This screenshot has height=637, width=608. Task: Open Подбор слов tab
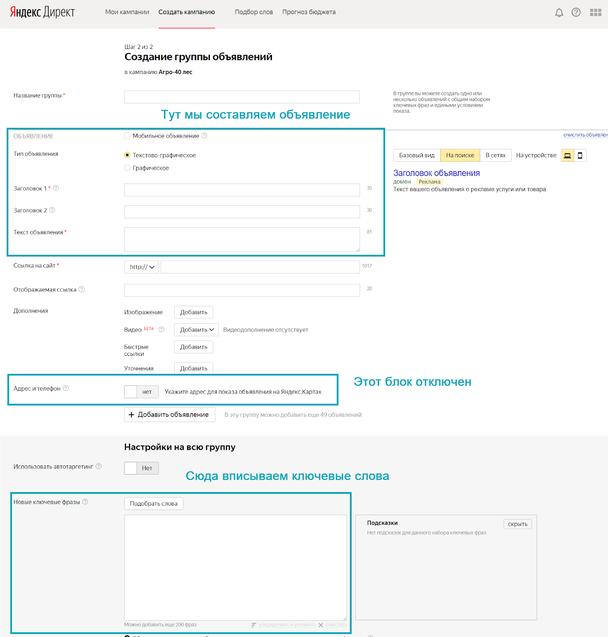[253, 12]
